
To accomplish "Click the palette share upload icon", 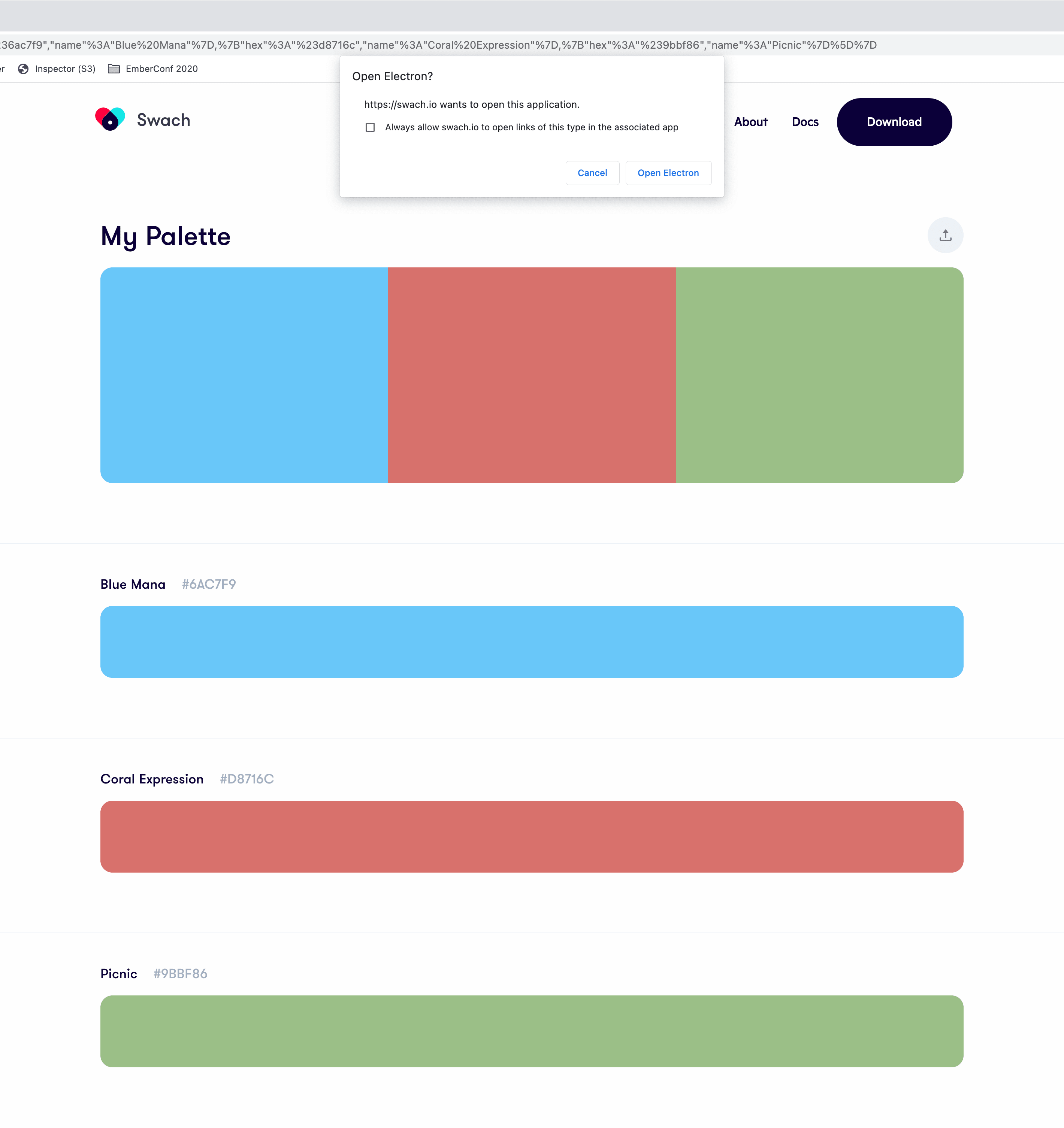I will click(945, 236).
